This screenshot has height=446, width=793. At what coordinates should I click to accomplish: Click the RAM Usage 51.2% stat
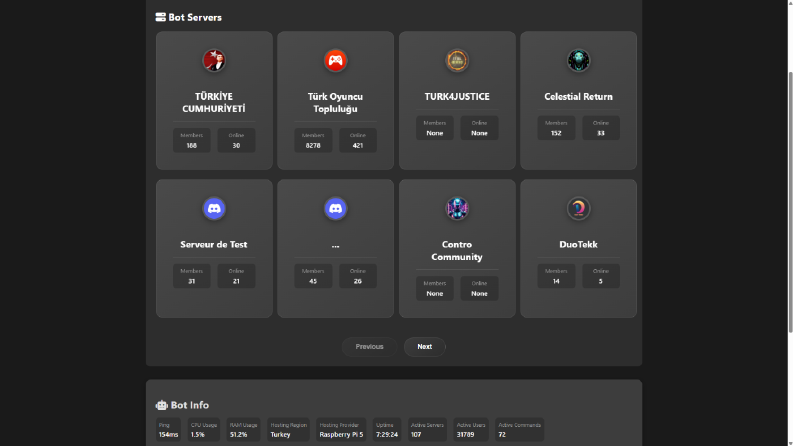(x=243, y=430)
